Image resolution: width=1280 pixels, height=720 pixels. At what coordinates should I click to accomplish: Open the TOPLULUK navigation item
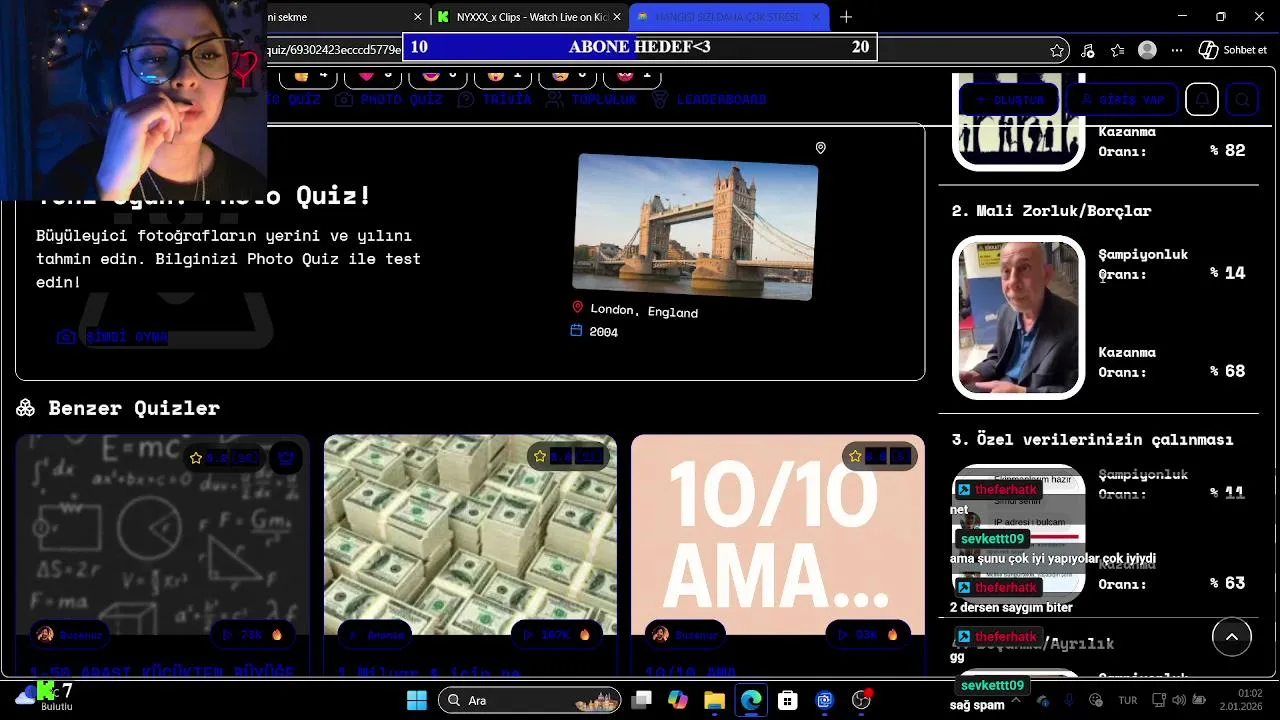(593, 99)
